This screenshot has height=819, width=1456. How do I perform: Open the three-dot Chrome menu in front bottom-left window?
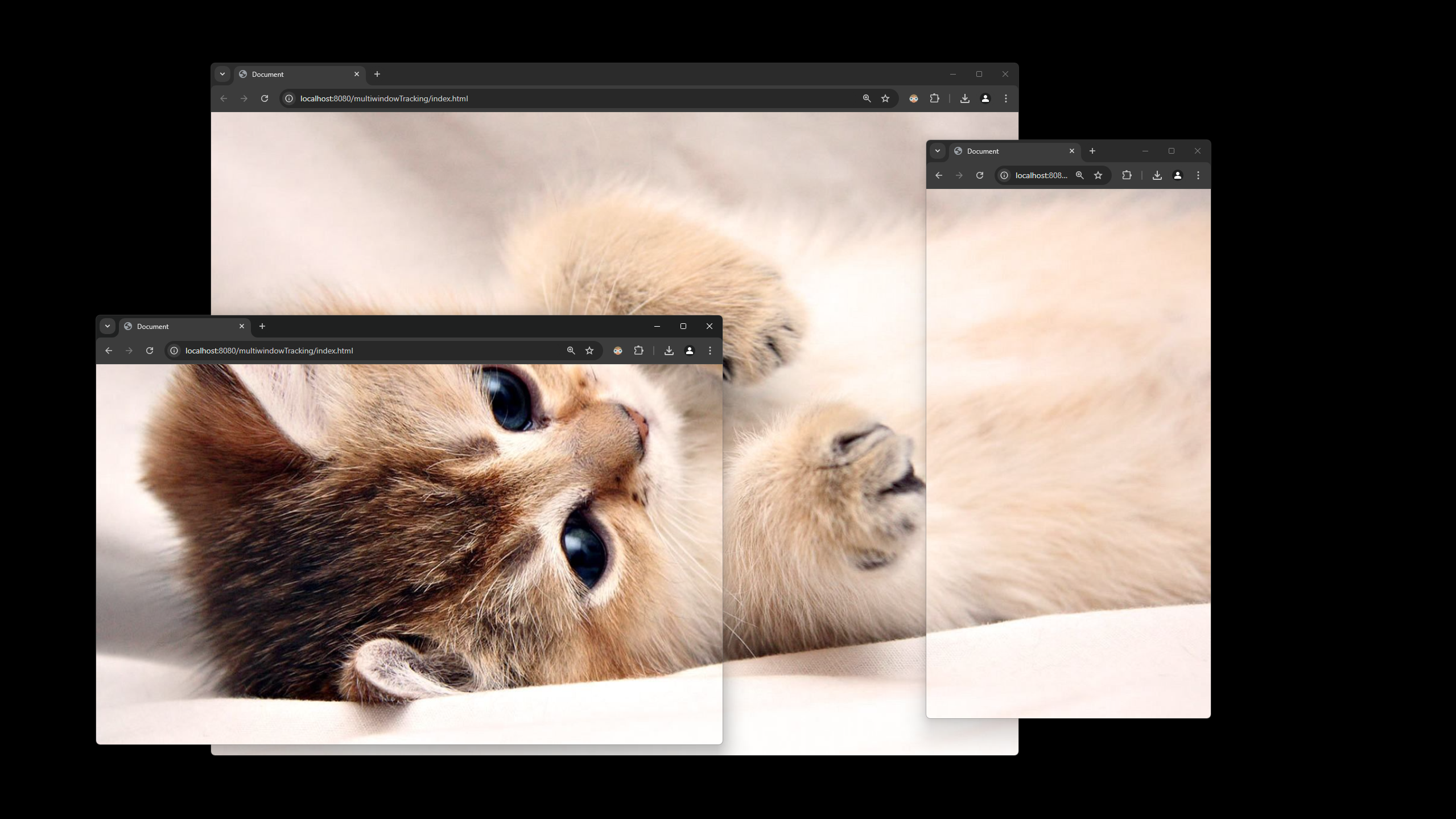click(710, 351)
